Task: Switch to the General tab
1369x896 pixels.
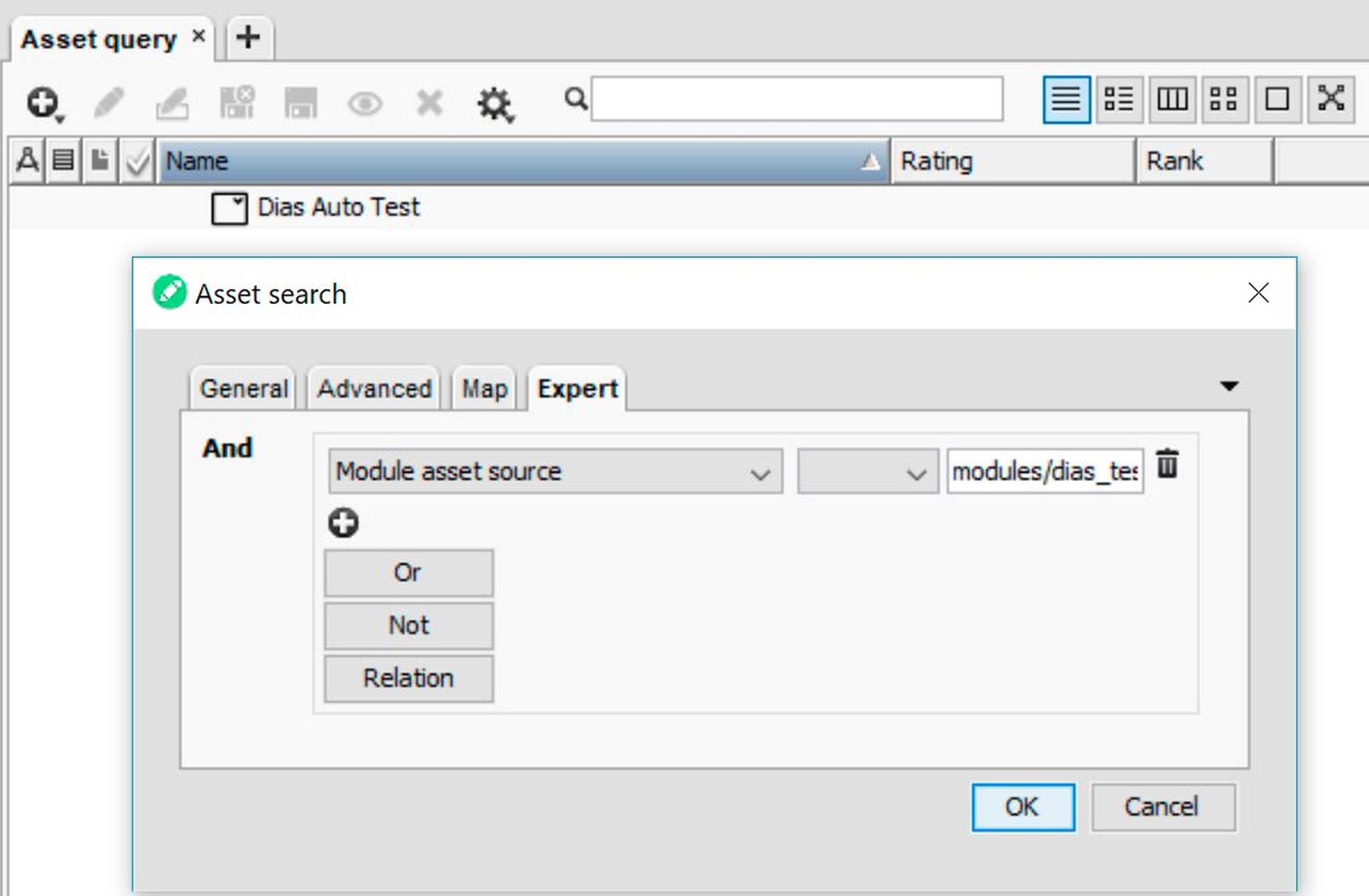Action: 243,388
